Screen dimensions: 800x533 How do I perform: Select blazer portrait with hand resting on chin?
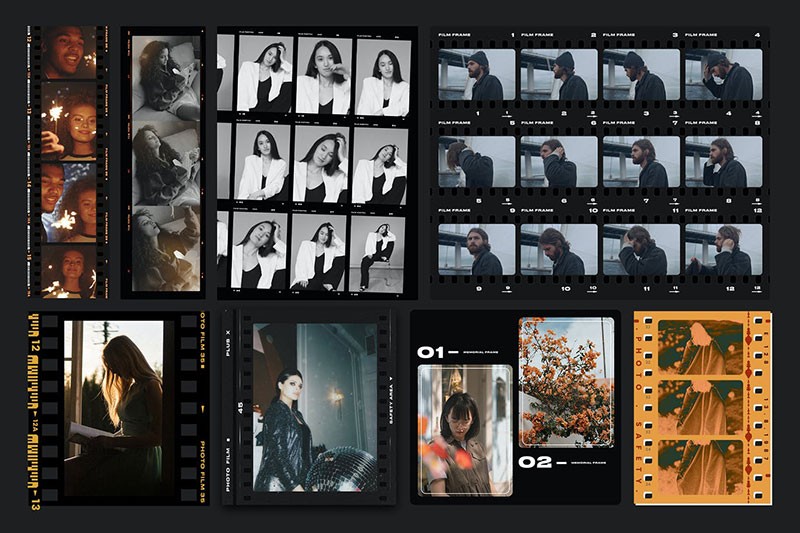tap(323, 76)
